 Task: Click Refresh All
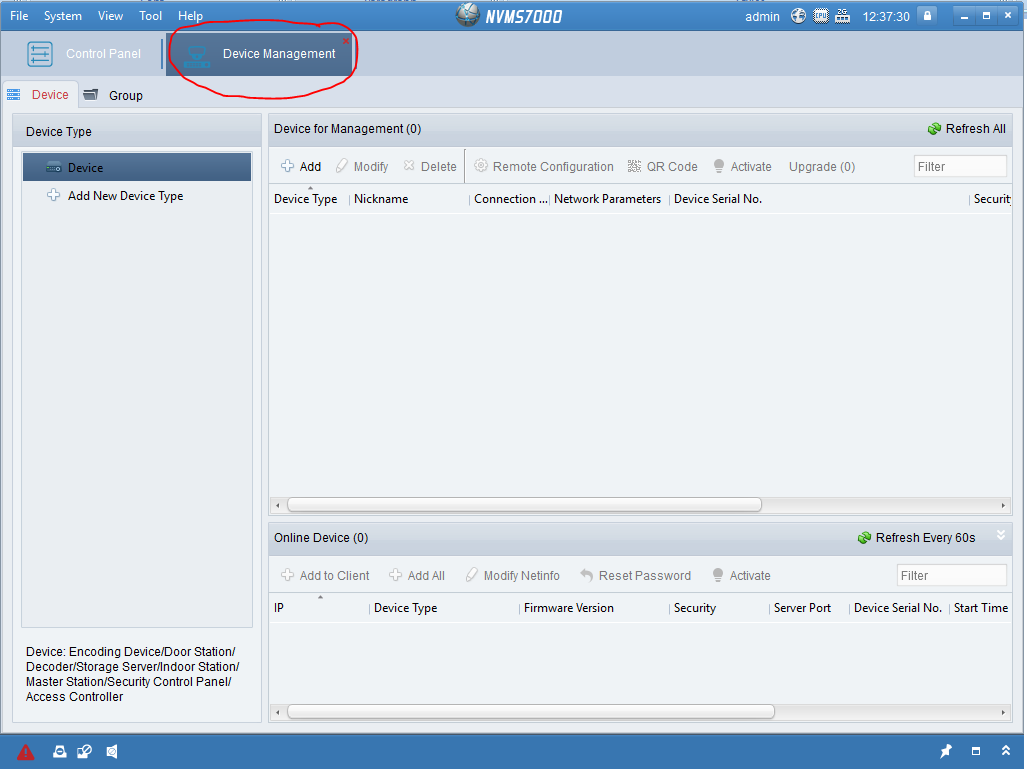[967, 129]
